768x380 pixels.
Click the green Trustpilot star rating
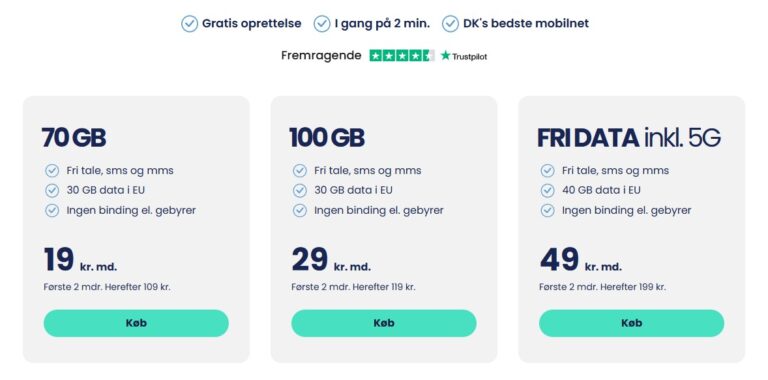pyautogui.click(x=402, y=56)
